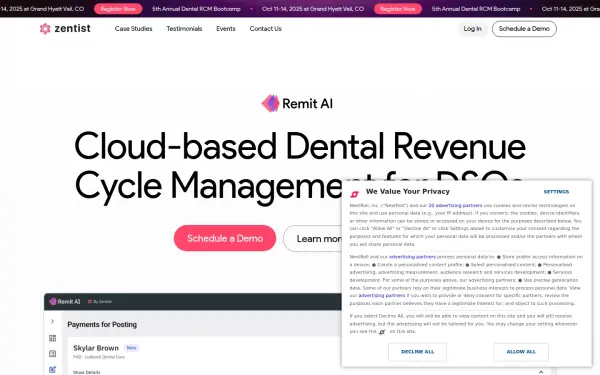Click the NextRoll logo in privacy dialog
The width and height of the screenshot is (600, 375).
355,194
